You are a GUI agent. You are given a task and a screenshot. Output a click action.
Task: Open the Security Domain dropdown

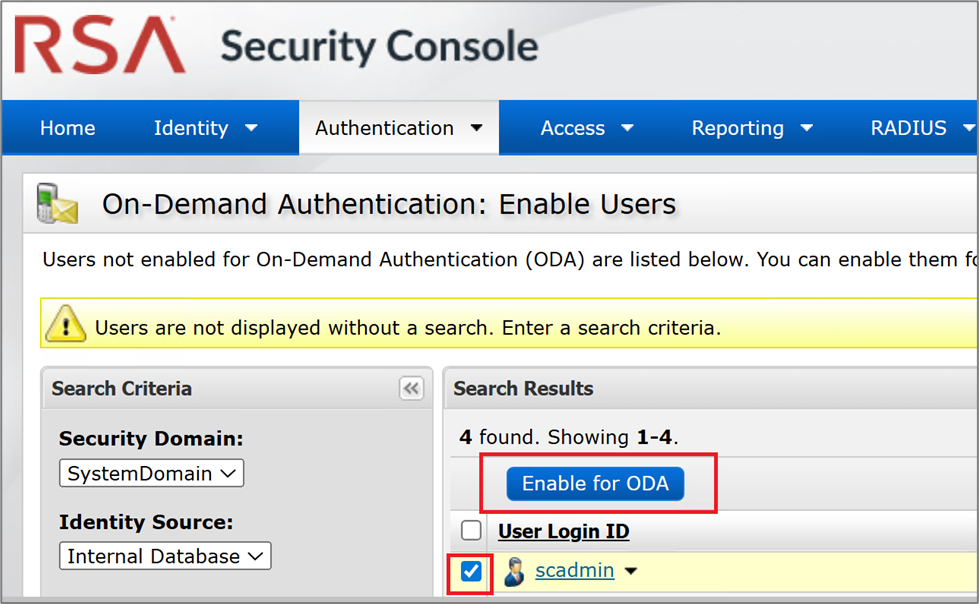151,474
